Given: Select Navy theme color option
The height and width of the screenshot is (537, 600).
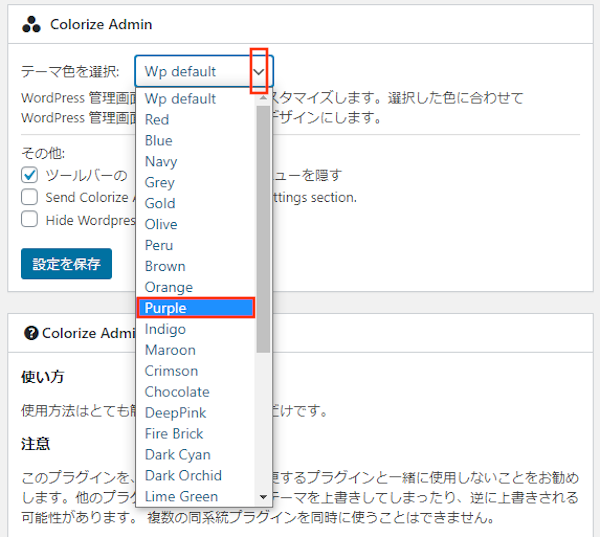Looking at the screenshot, I should [196, 162].
